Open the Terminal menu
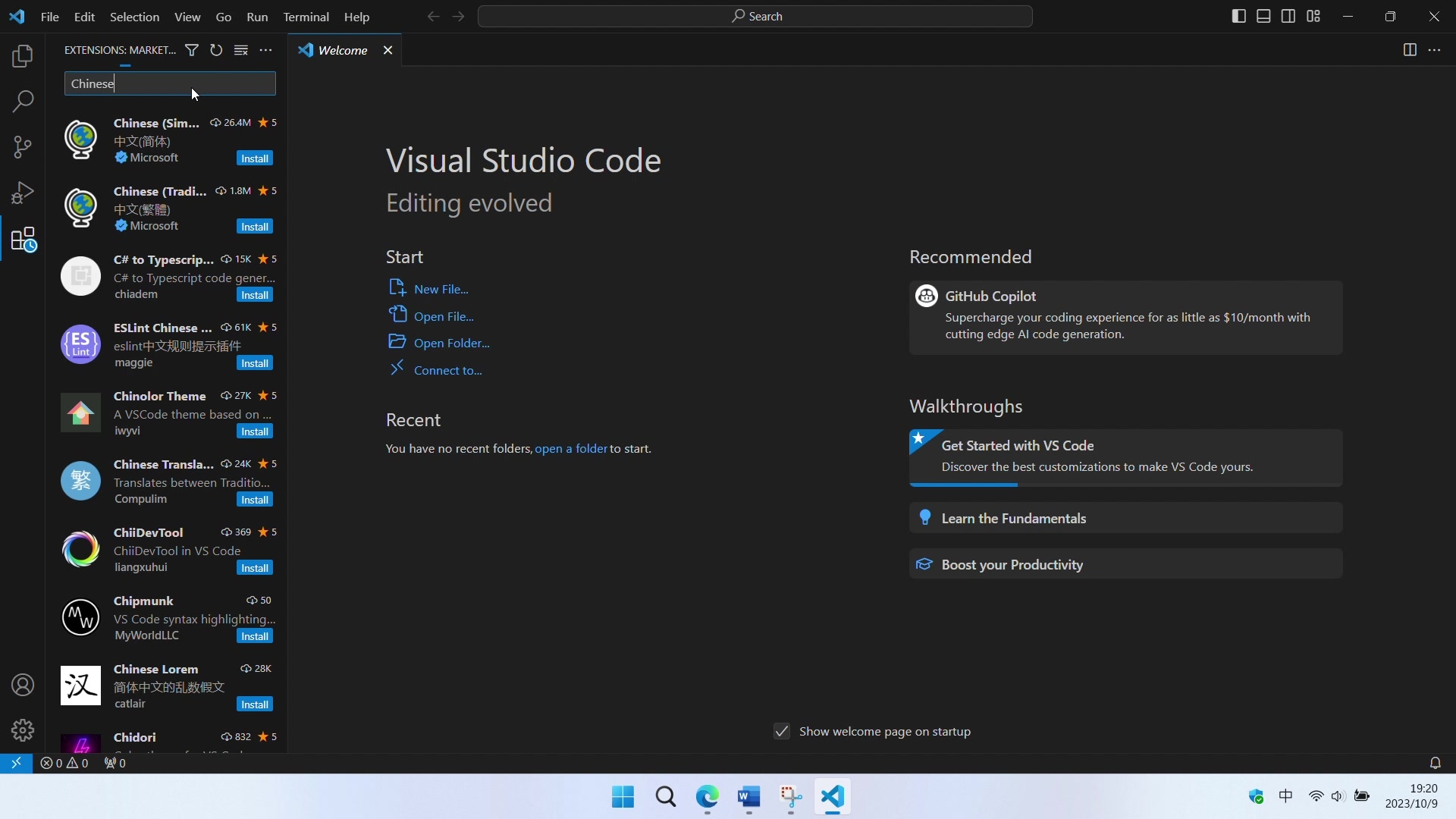 (x=306, y=17)
